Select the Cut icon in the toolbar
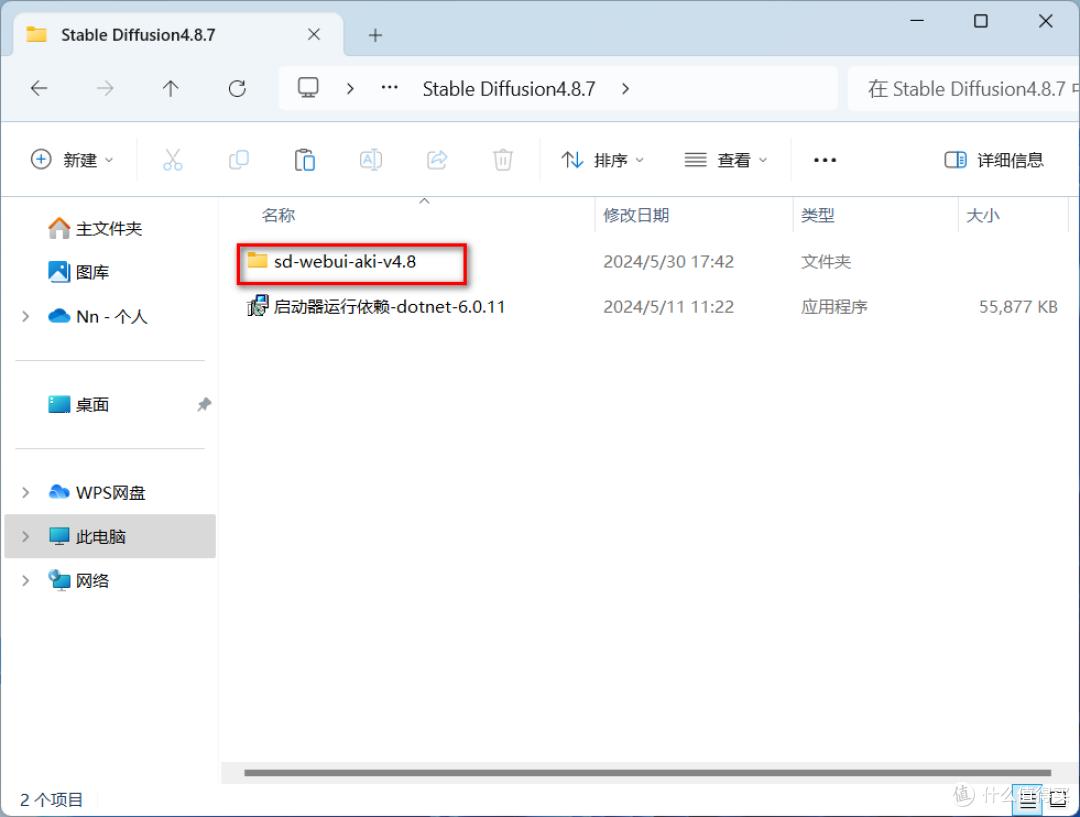This screenshot has height=817, width=1080. [x=173, y=159]
